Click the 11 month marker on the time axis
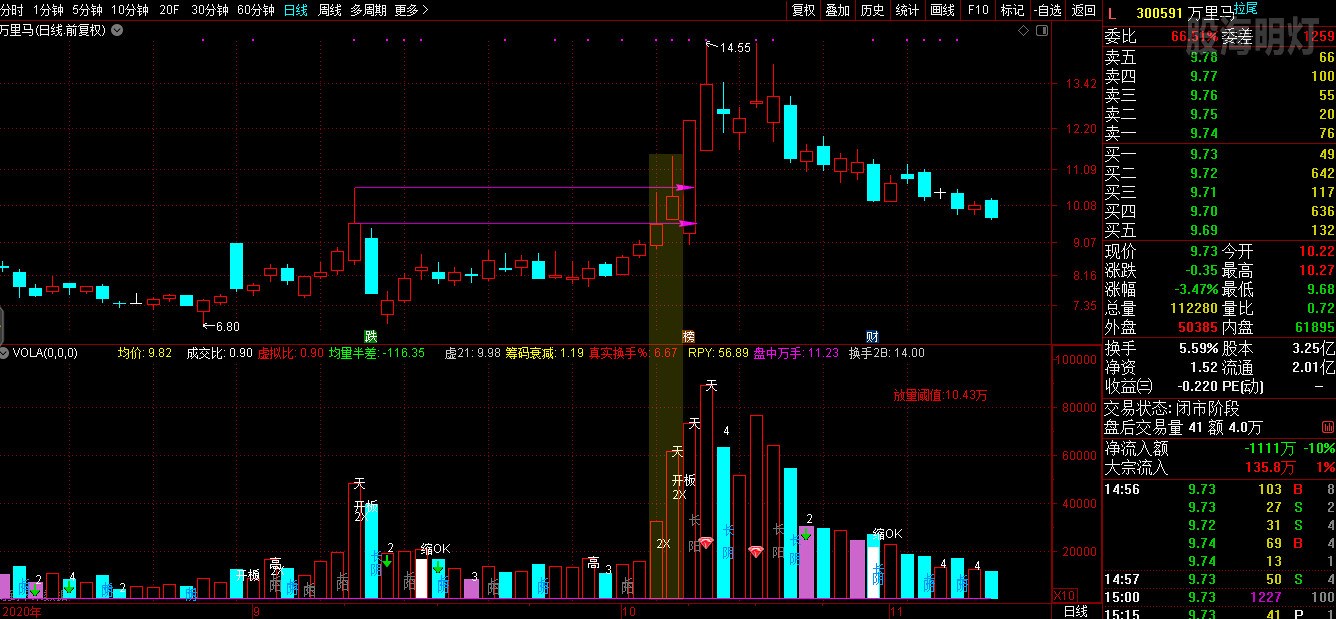1336x619 pixels. [x=896, y=611]
